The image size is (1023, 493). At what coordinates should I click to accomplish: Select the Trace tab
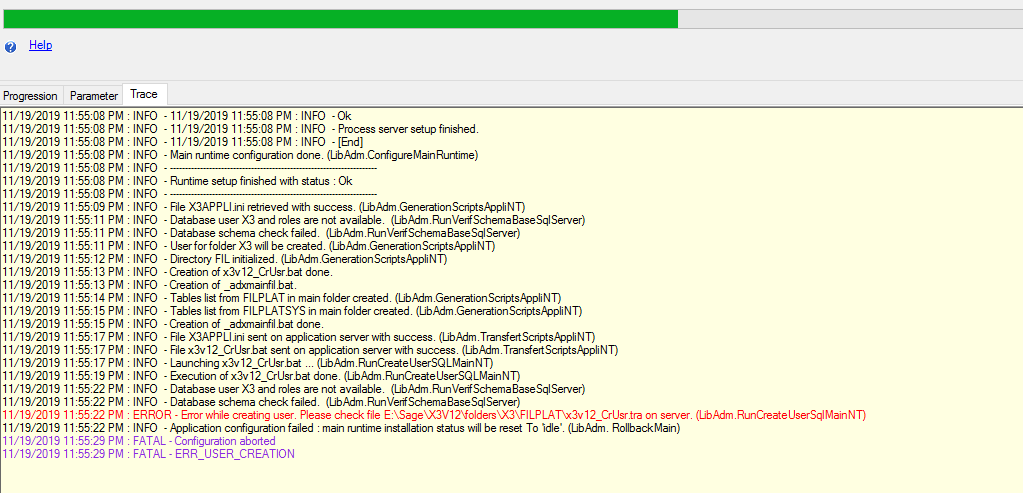coord(144,95)
